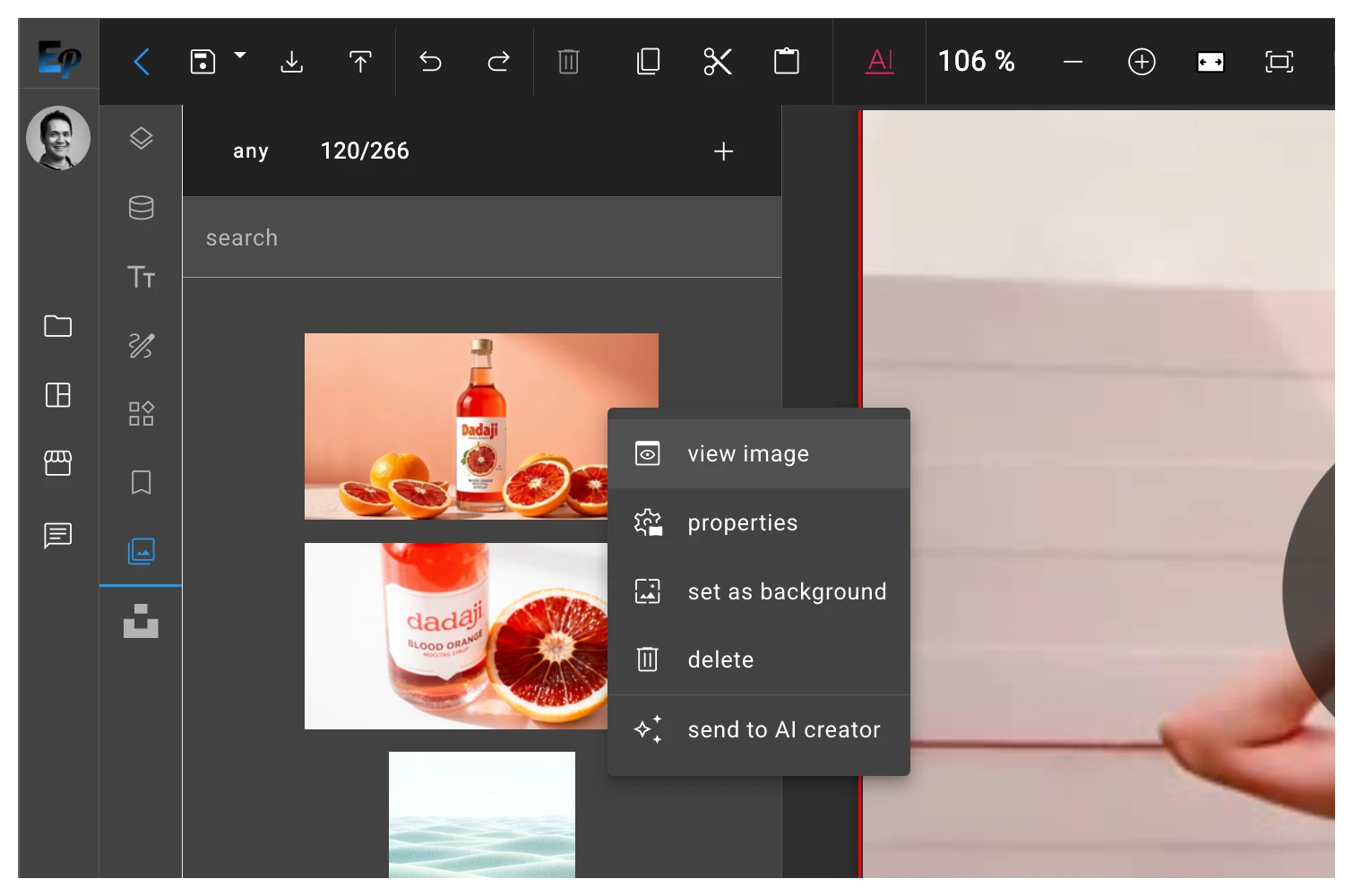Screen dimensions: 1353x896
Task: Click the upload image icon below the panels
Action: [141, 622]
